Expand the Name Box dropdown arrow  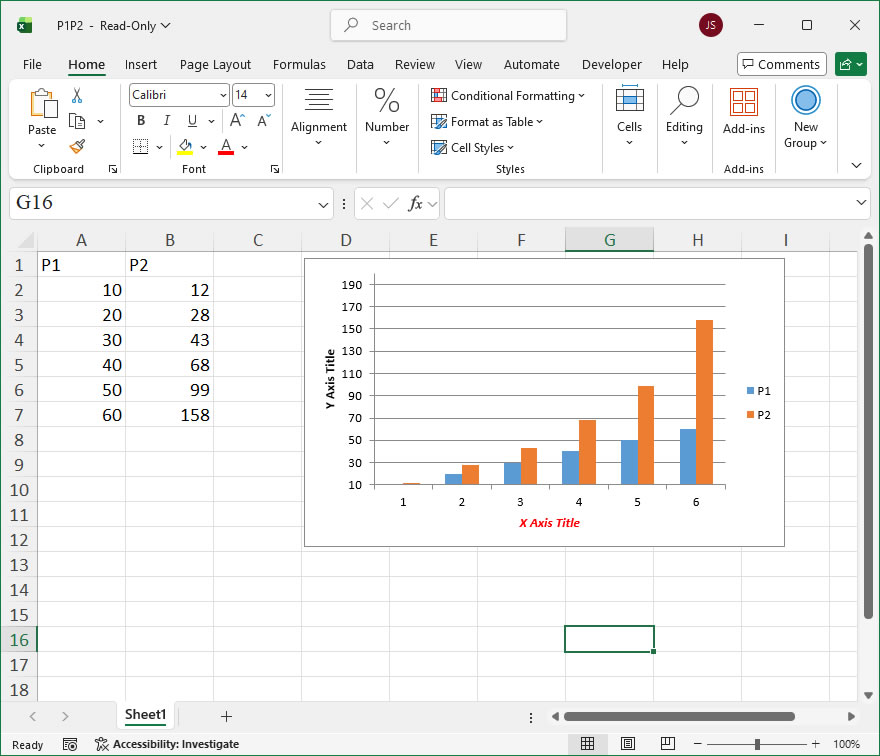click(x=323, y=204)
